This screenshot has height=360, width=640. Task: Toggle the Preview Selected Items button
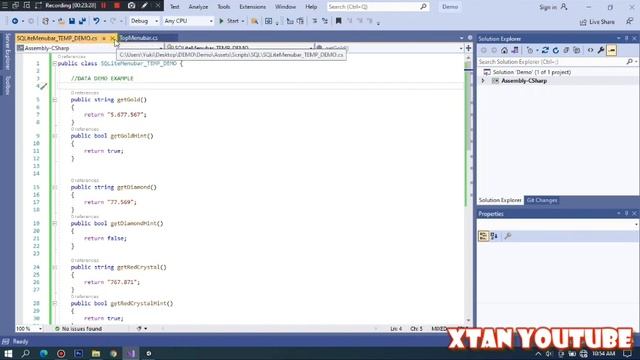(x=611, y=51)
